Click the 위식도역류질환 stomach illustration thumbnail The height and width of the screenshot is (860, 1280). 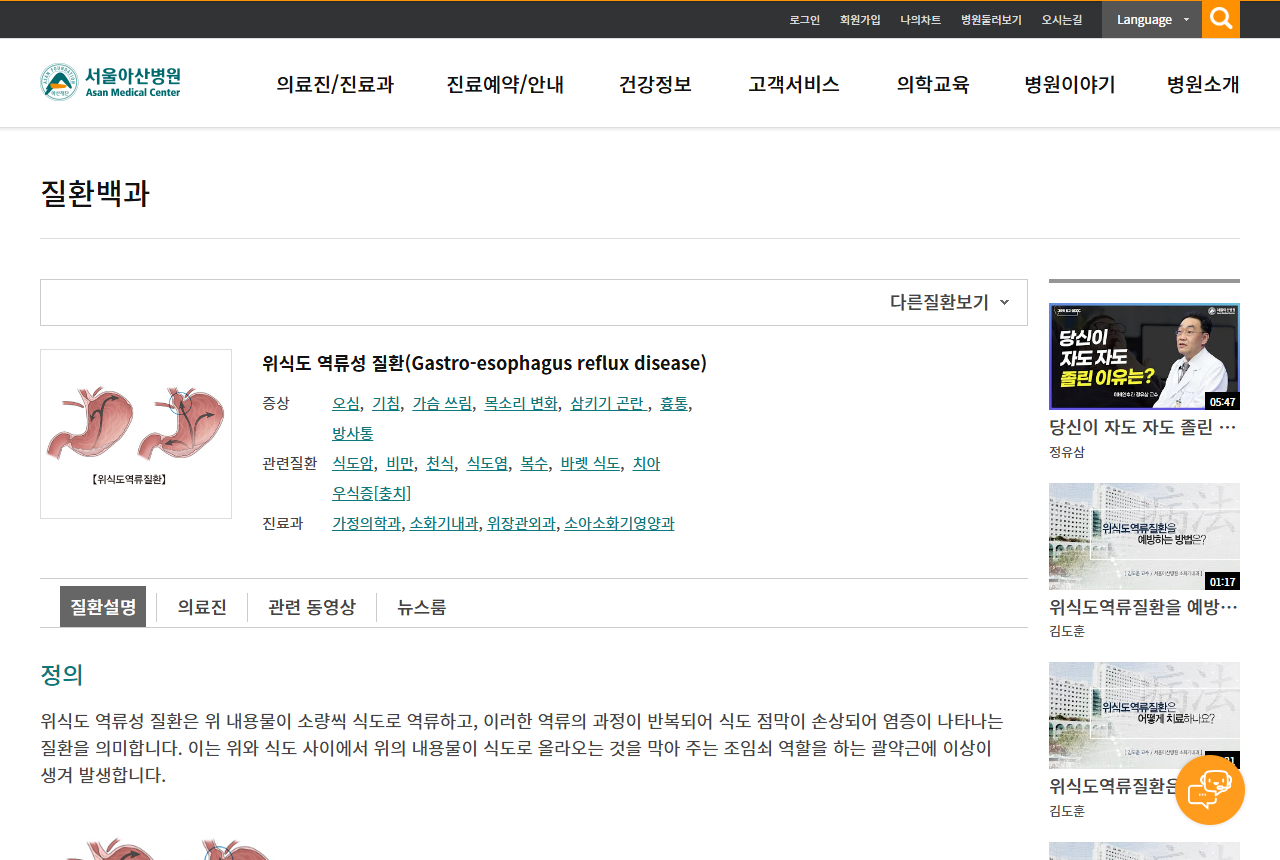136,434
